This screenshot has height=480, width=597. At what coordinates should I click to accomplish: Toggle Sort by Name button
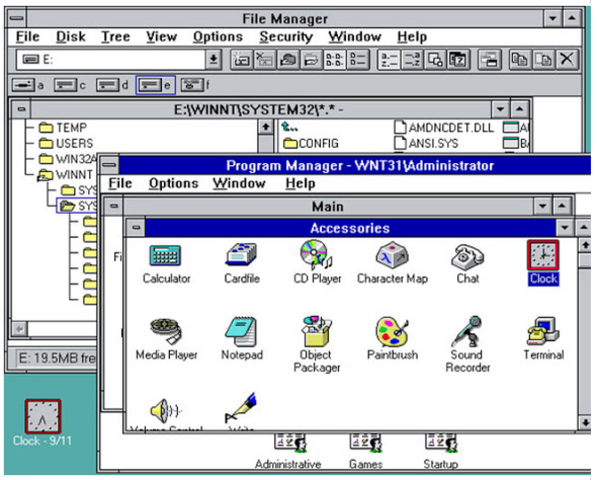389,60
